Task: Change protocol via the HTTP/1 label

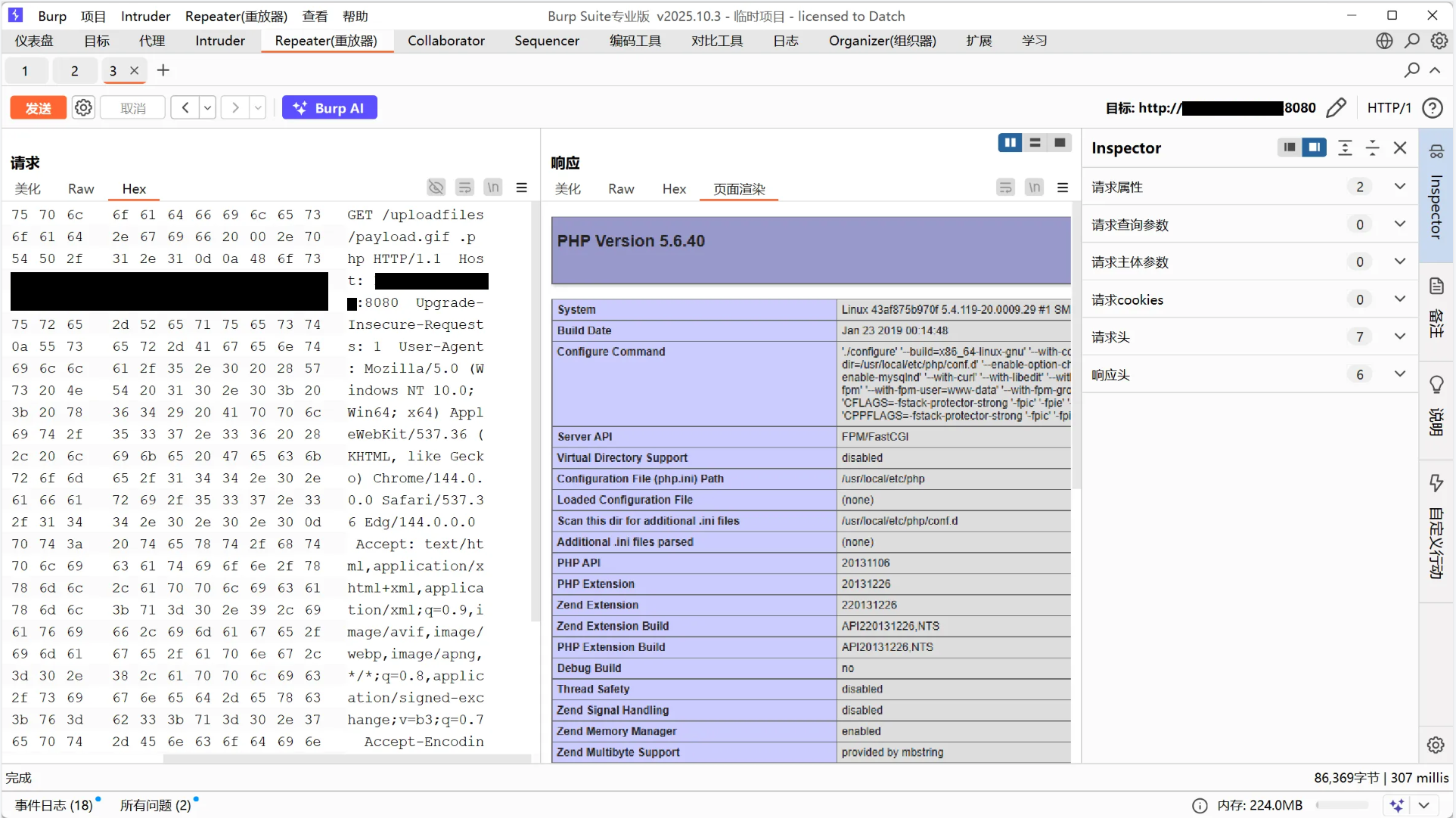Action: click(x=1389, y=107)
